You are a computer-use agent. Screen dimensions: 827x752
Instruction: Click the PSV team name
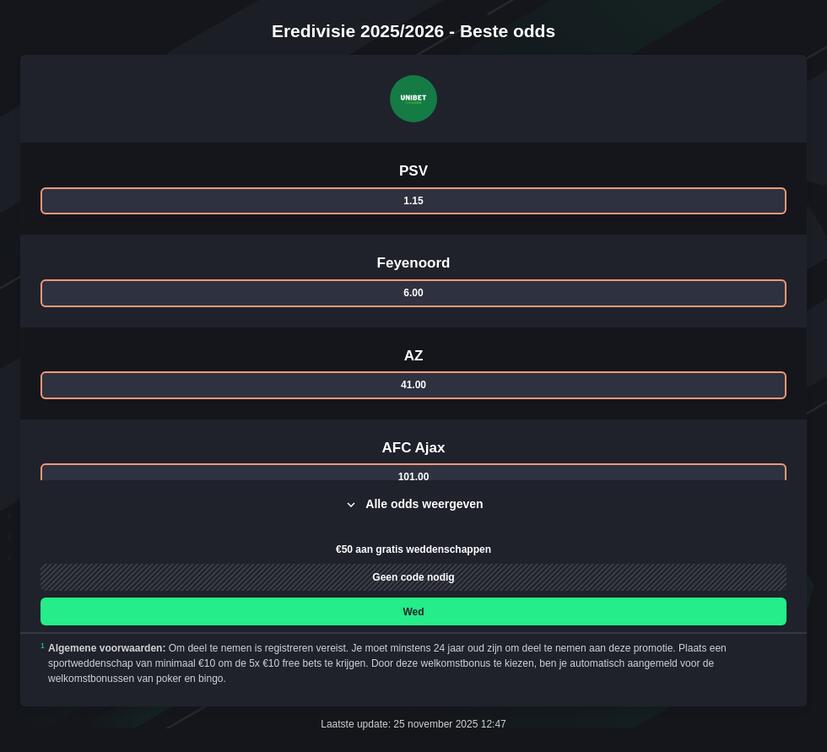point(413,171)
